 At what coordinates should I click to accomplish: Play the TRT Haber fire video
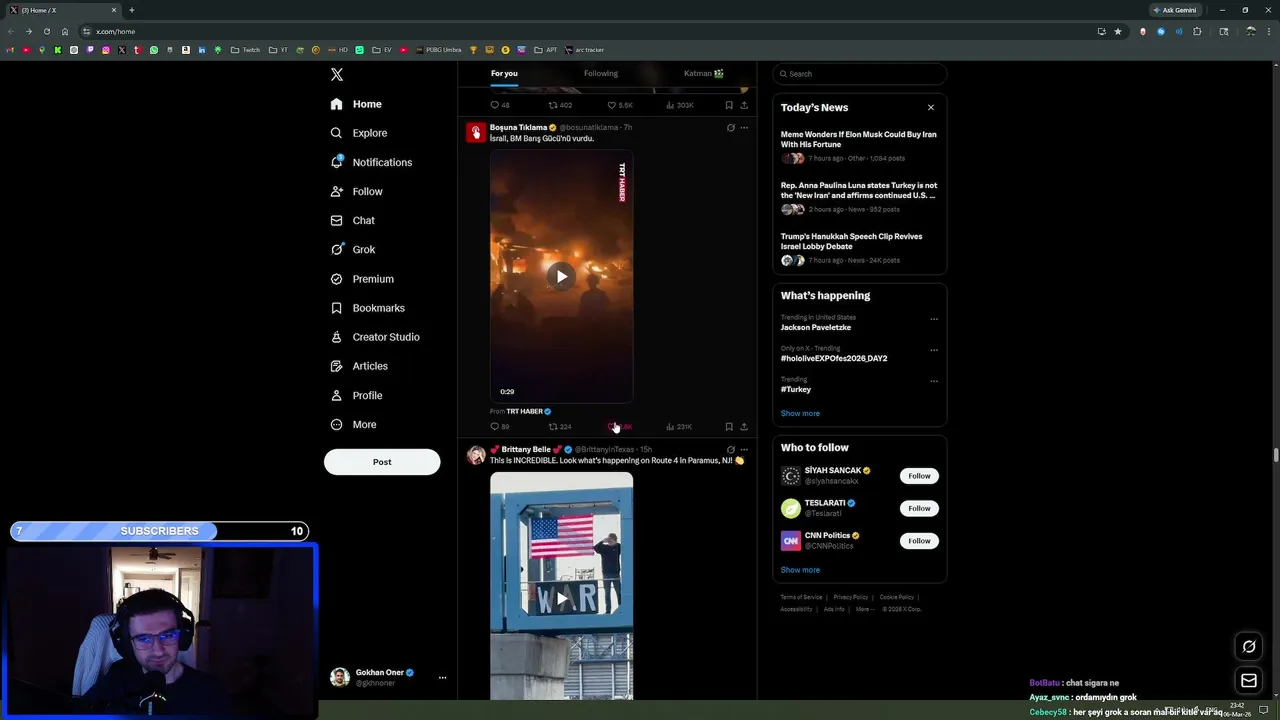pyautogui.click(x=561, y=277)
